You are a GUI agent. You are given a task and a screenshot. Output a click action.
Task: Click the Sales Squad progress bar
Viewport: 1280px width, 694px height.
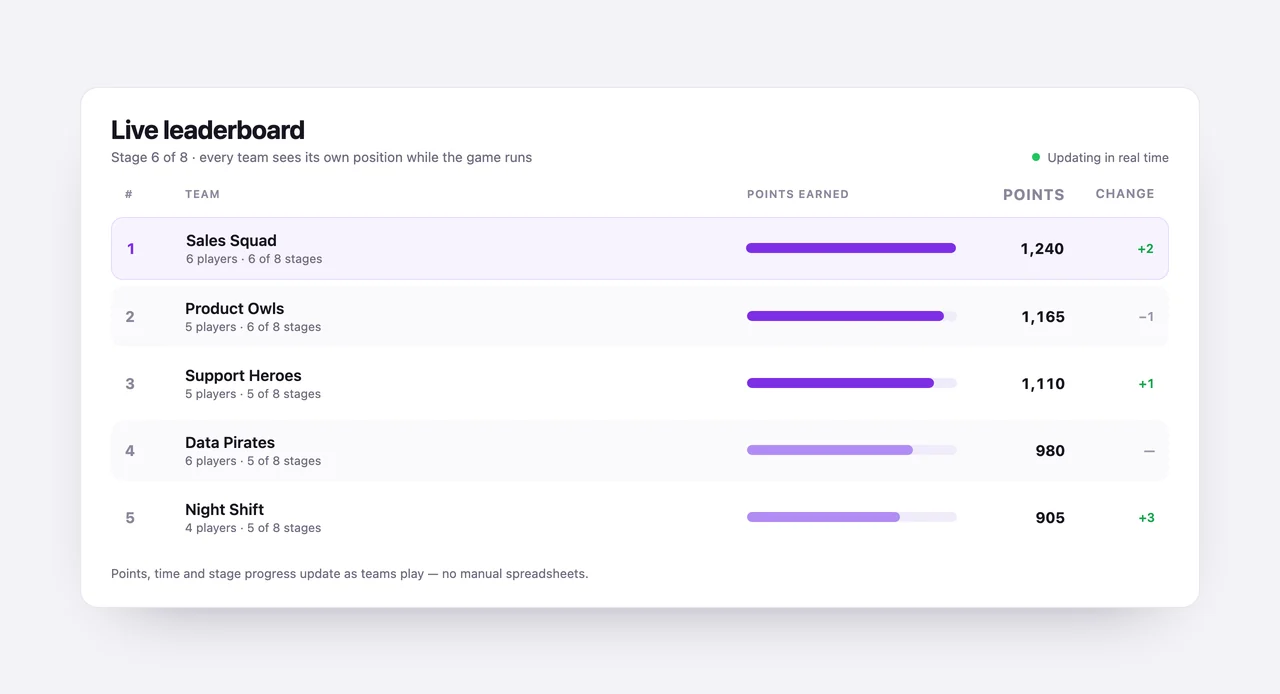(x=851, y=248)
